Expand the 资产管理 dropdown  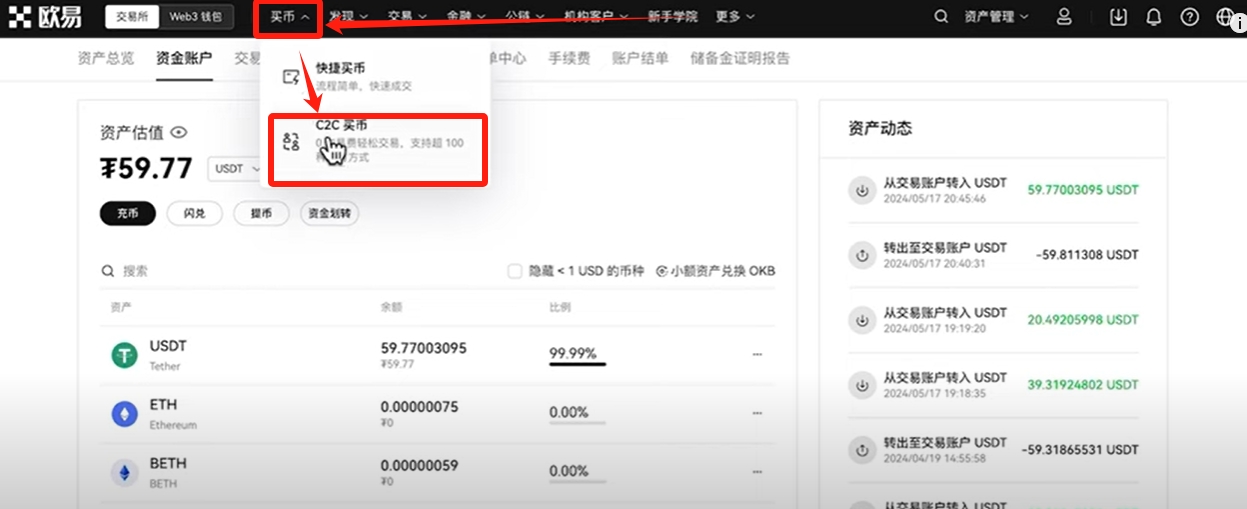coord(995,17)
